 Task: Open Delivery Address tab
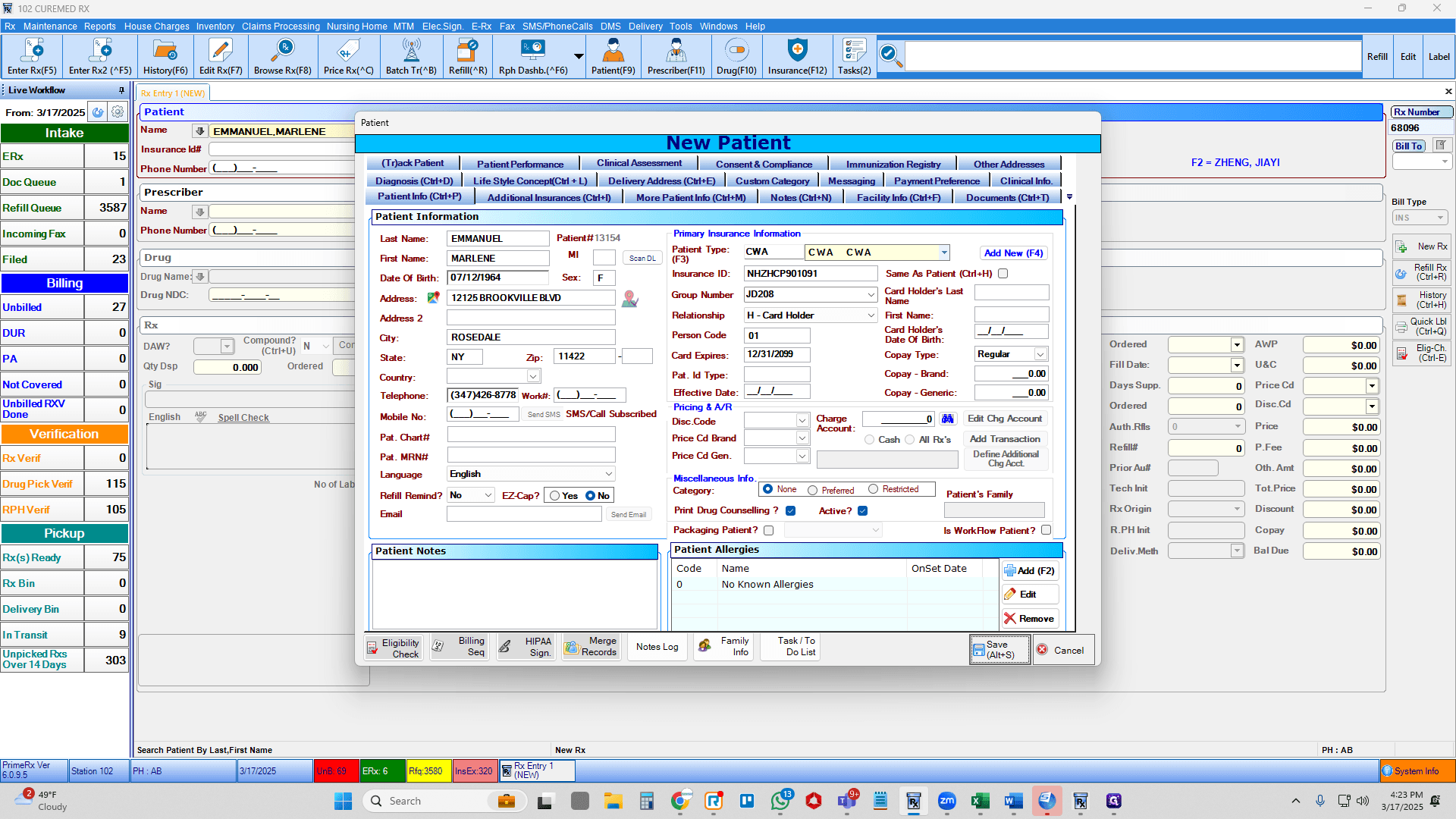point(661,181)
